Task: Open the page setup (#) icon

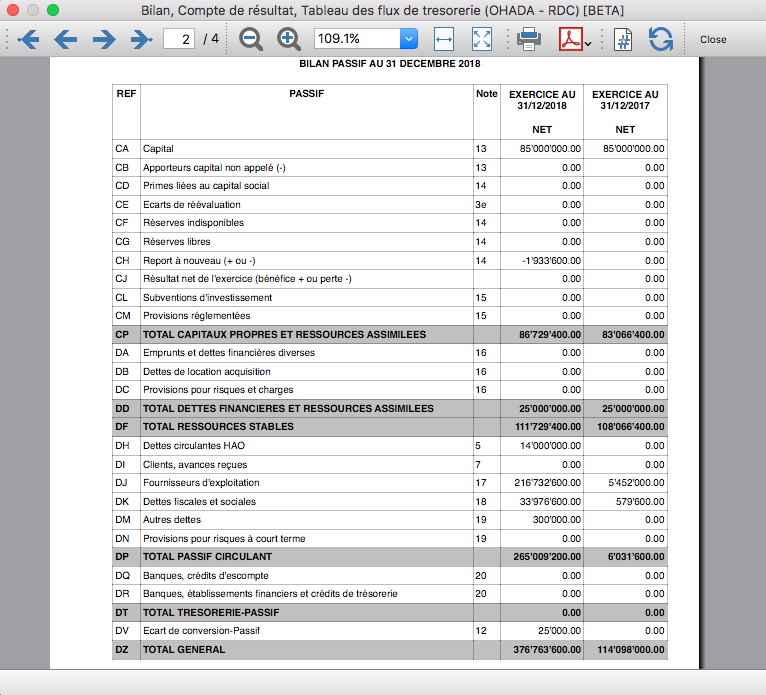Action: (623, 39)
